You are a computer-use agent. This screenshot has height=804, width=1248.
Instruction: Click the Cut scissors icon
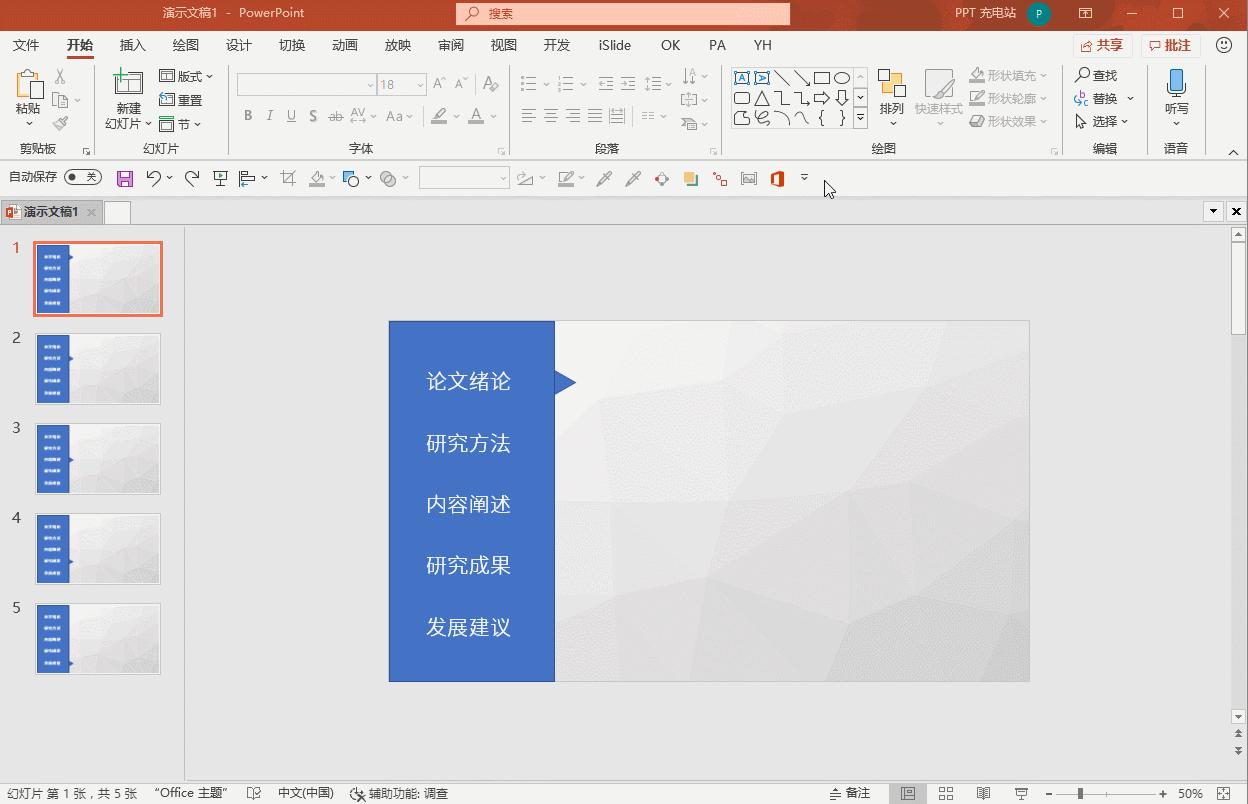[60, 77]
